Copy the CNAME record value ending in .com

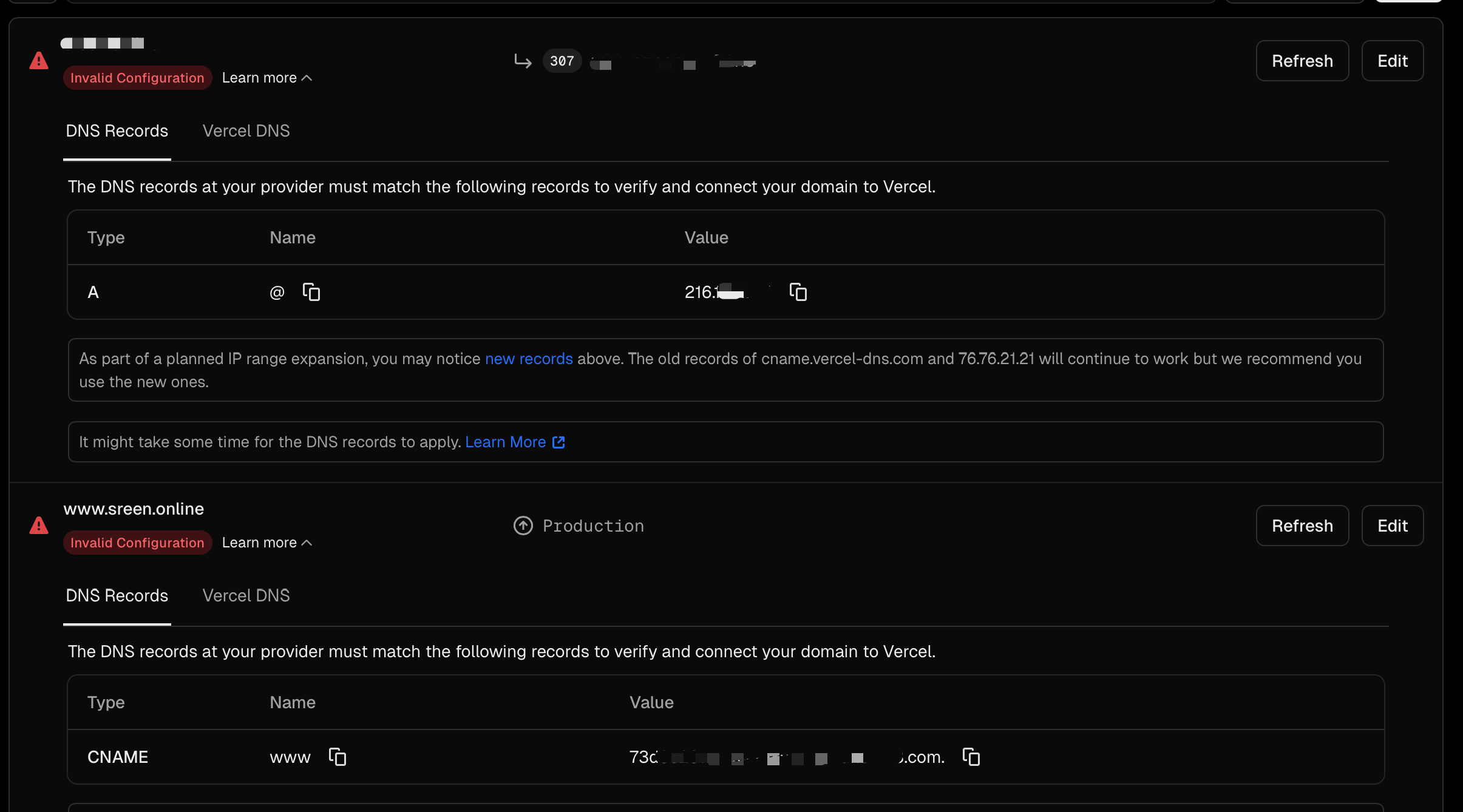pyautogui.click(x=971, y=757)
